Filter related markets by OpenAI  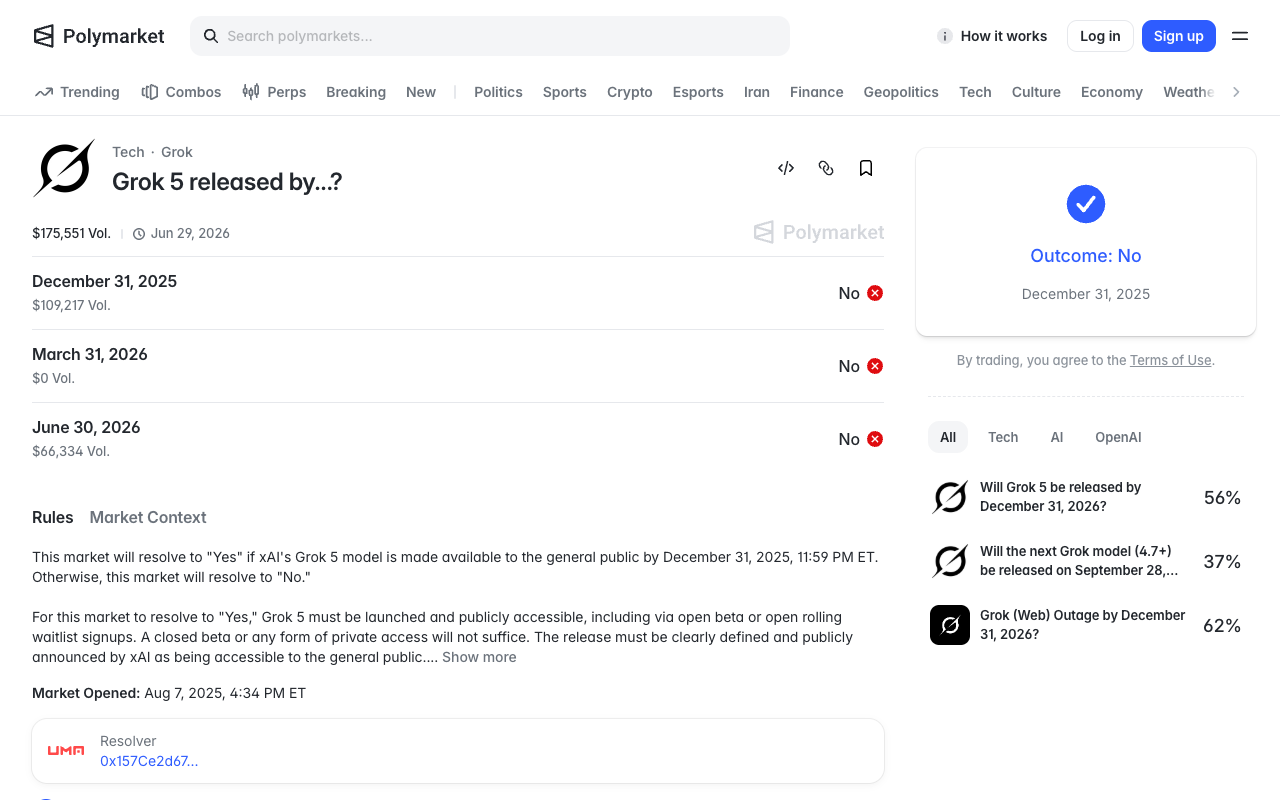pyautogui.click(x=1118, y=437)
